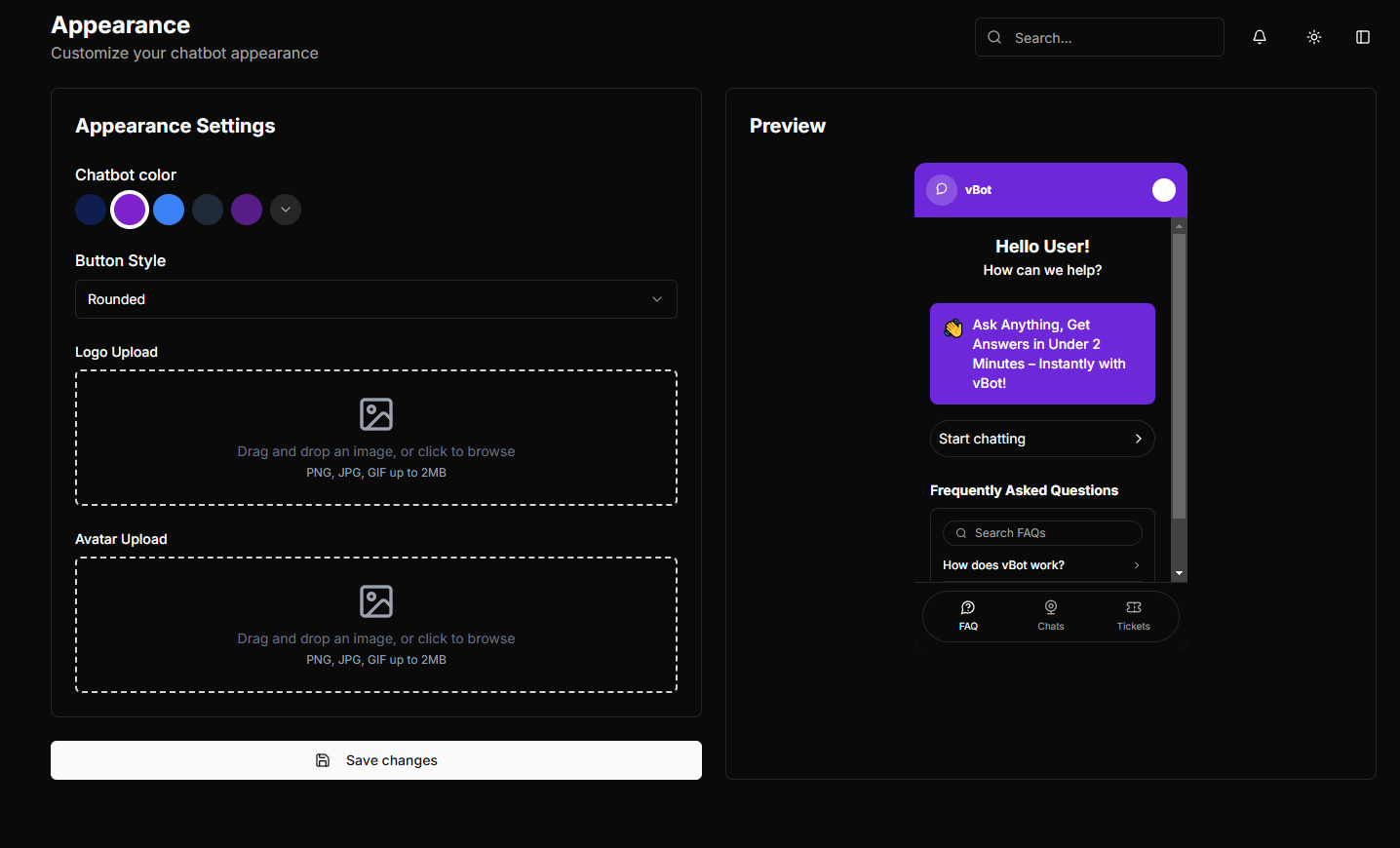1400x848 pixels.
Task: Expand more chatbot color options
Action: [x=286, y=210]
